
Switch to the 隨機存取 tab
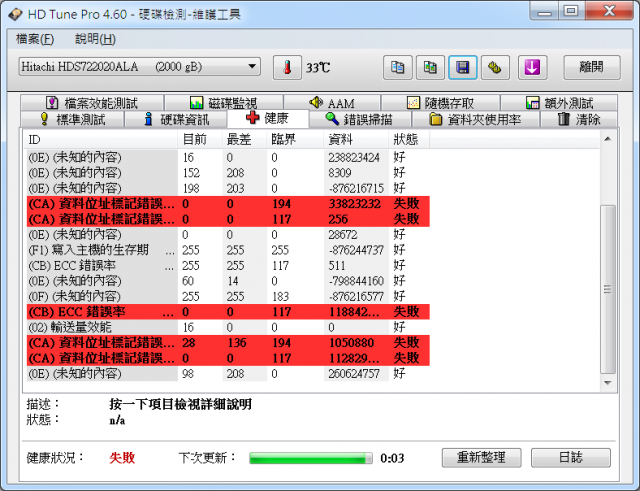point(440,102)
